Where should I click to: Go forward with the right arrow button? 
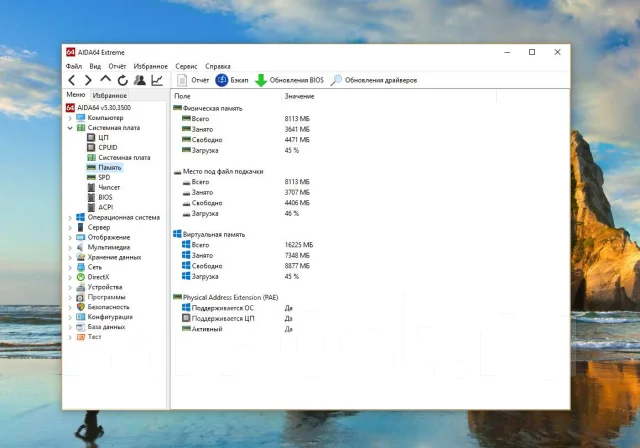tap(88, 80)
